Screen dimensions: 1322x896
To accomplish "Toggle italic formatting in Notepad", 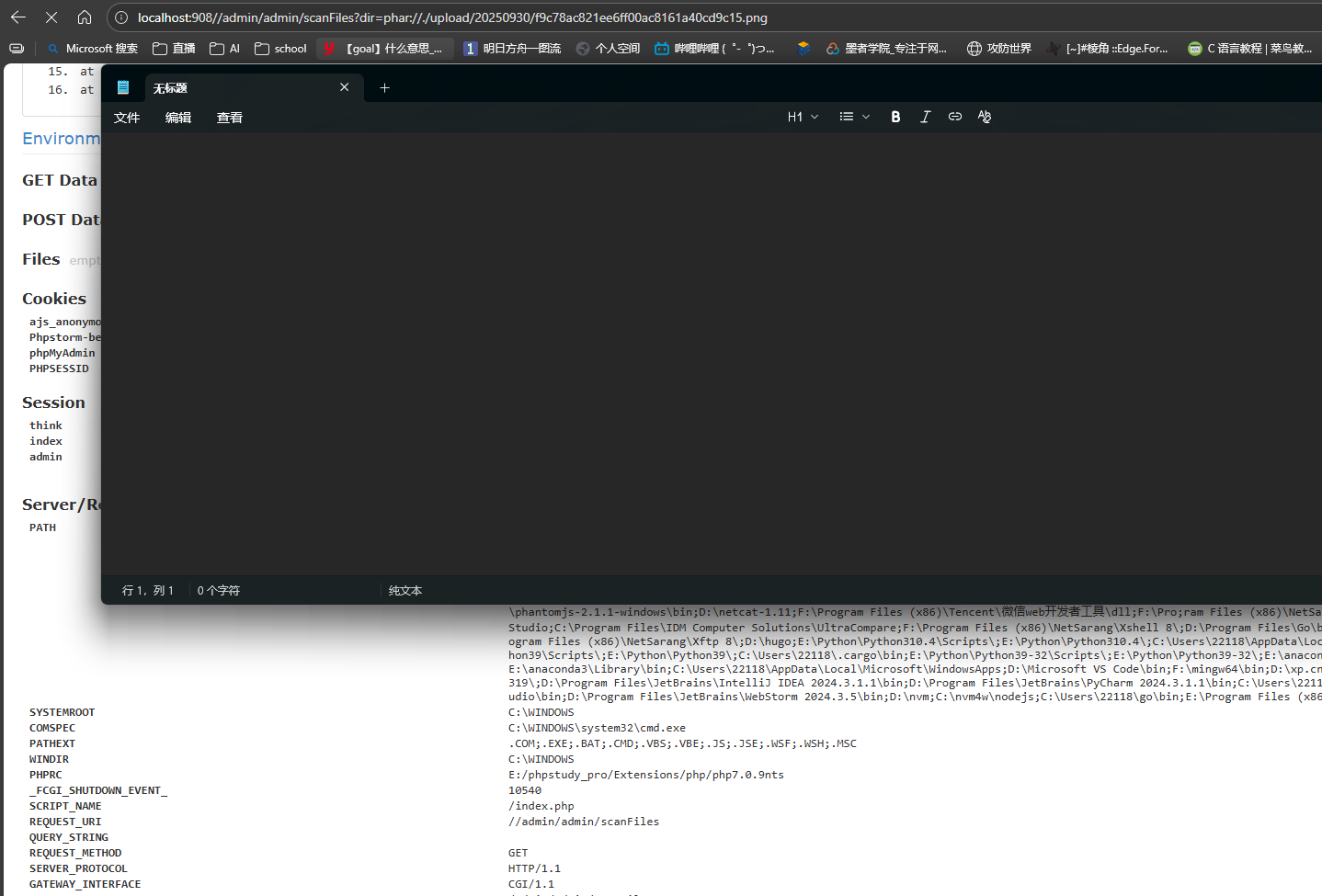I will [925, 117].
